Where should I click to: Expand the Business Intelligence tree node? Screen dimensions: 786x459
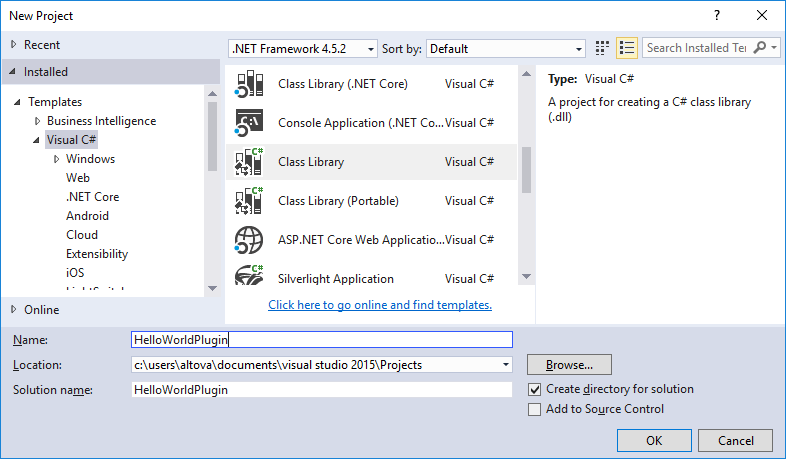point(38,121)
